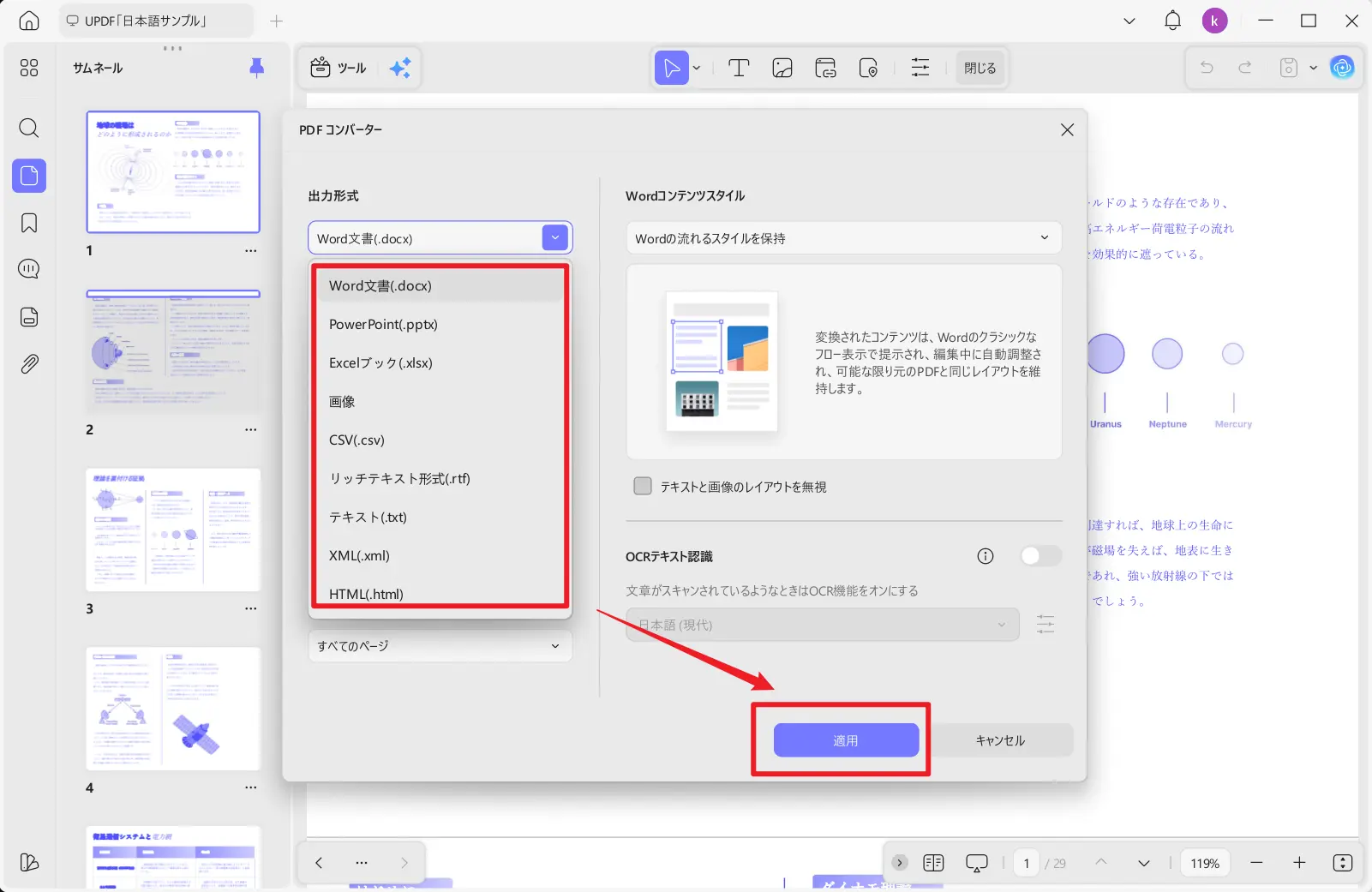Open user account avatar
The image size is (1372, 892).
(1214, 21)
